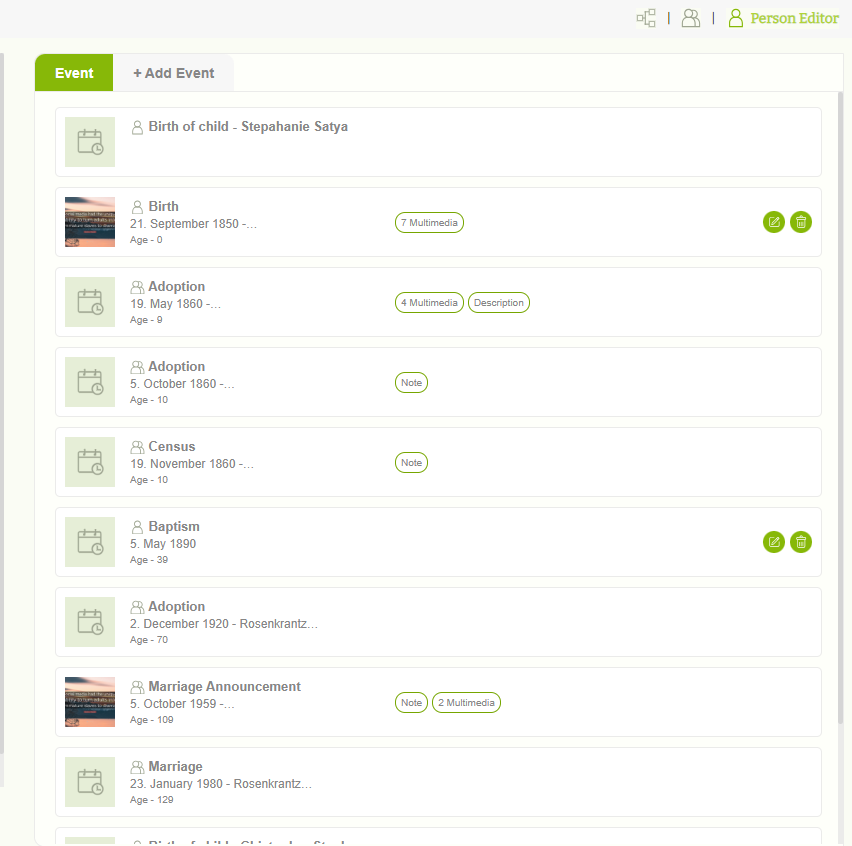Image resolution: width=852 pixels, height=846 pixels.
Task: Switch to the Event tab
Action: pyautogui.click(x=74, y=72)
